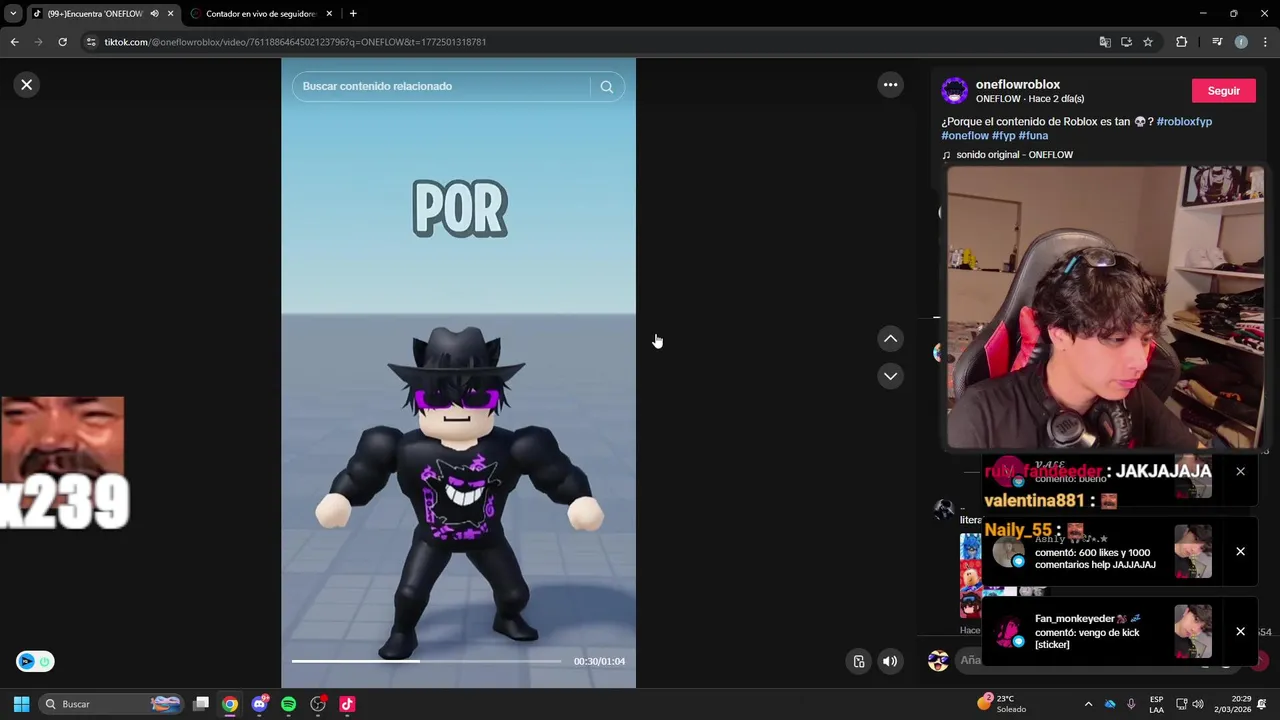This screenshot has width=1280, height=720.
Task: Close the TikTok browser tab
Action: (170, 14)
